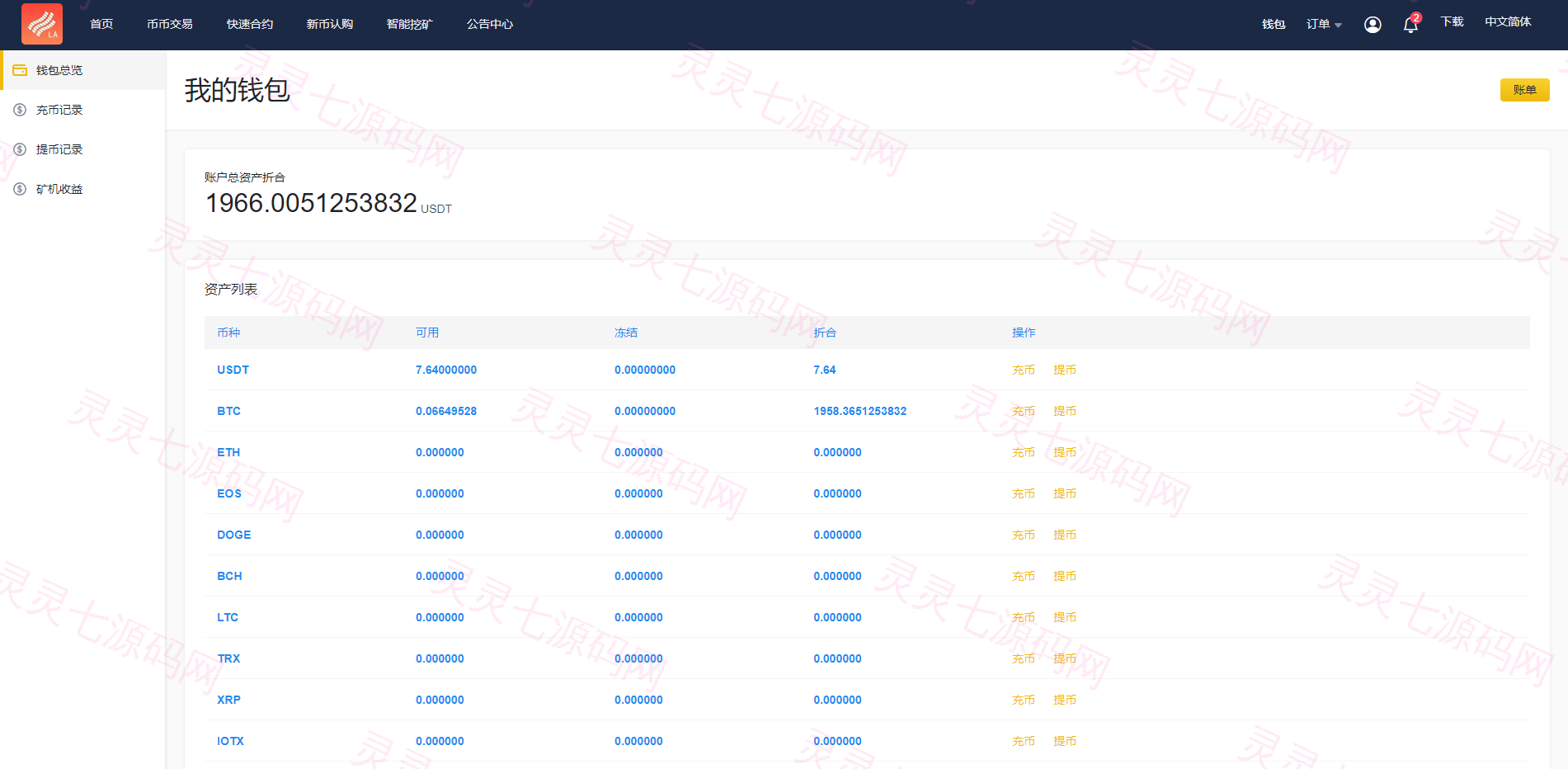Click the miner earnings dollar icon
This screenshot has width=1568, height=769.
[x=20, y=189]
